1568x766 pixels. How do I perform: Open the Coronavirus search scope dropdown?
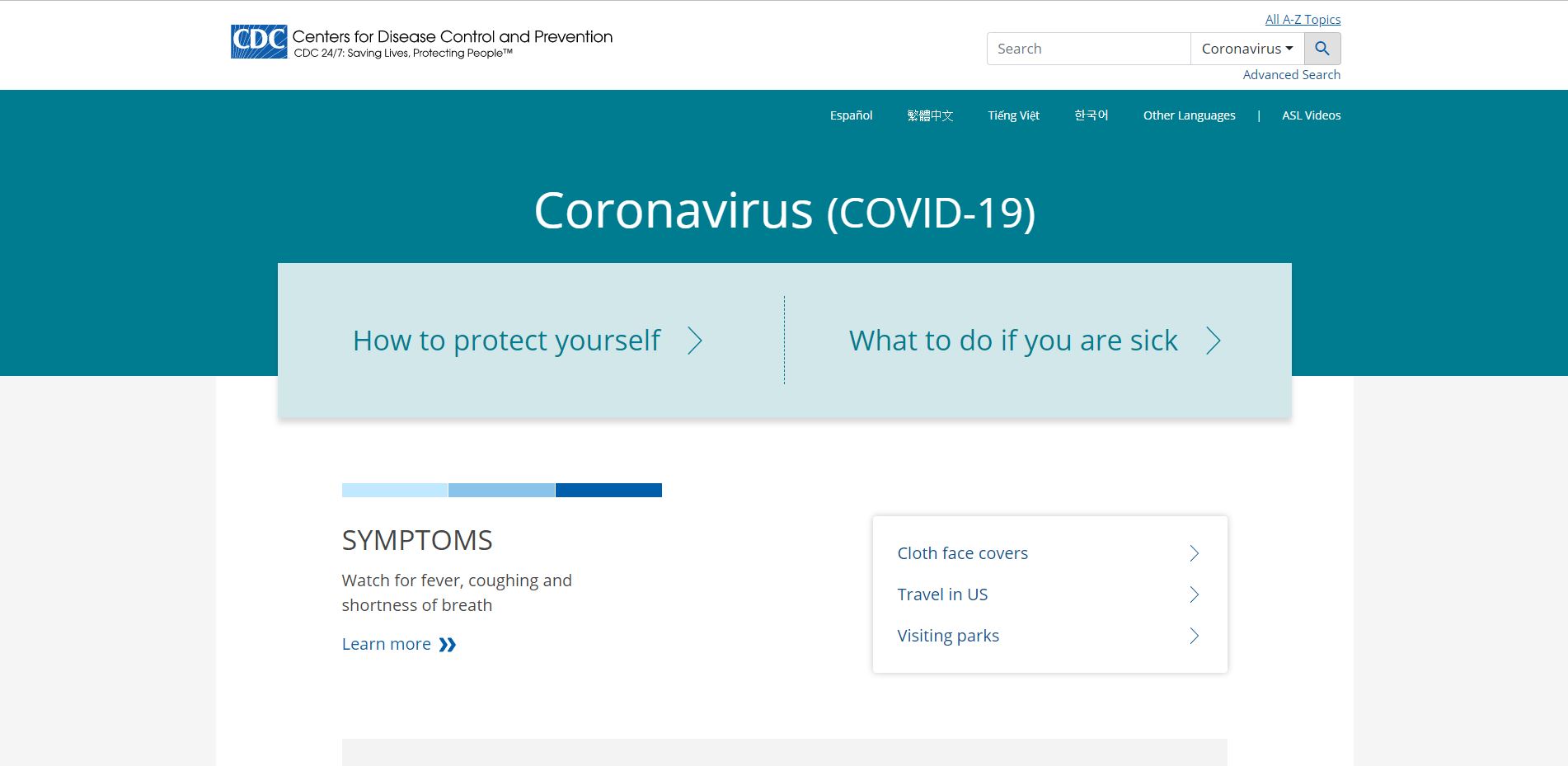(1247, 49)
